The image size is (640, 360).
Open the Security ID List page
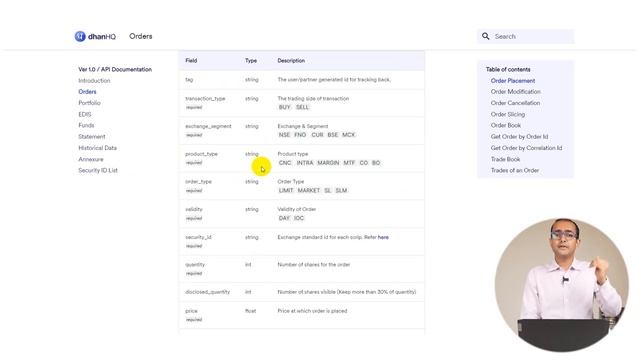coord(98,170)
